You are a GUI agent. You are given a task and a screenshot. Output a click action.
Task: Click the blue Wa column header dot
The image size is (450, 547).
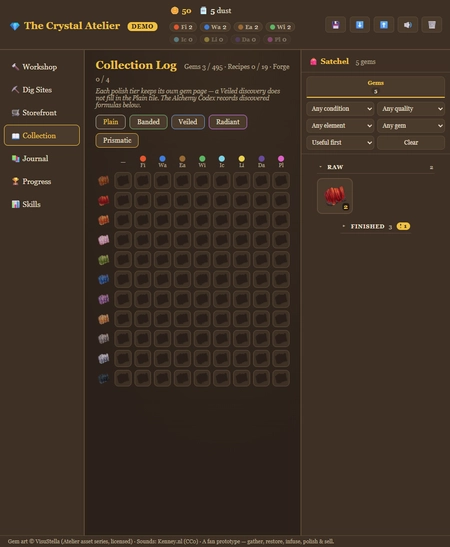coord(163,159)
